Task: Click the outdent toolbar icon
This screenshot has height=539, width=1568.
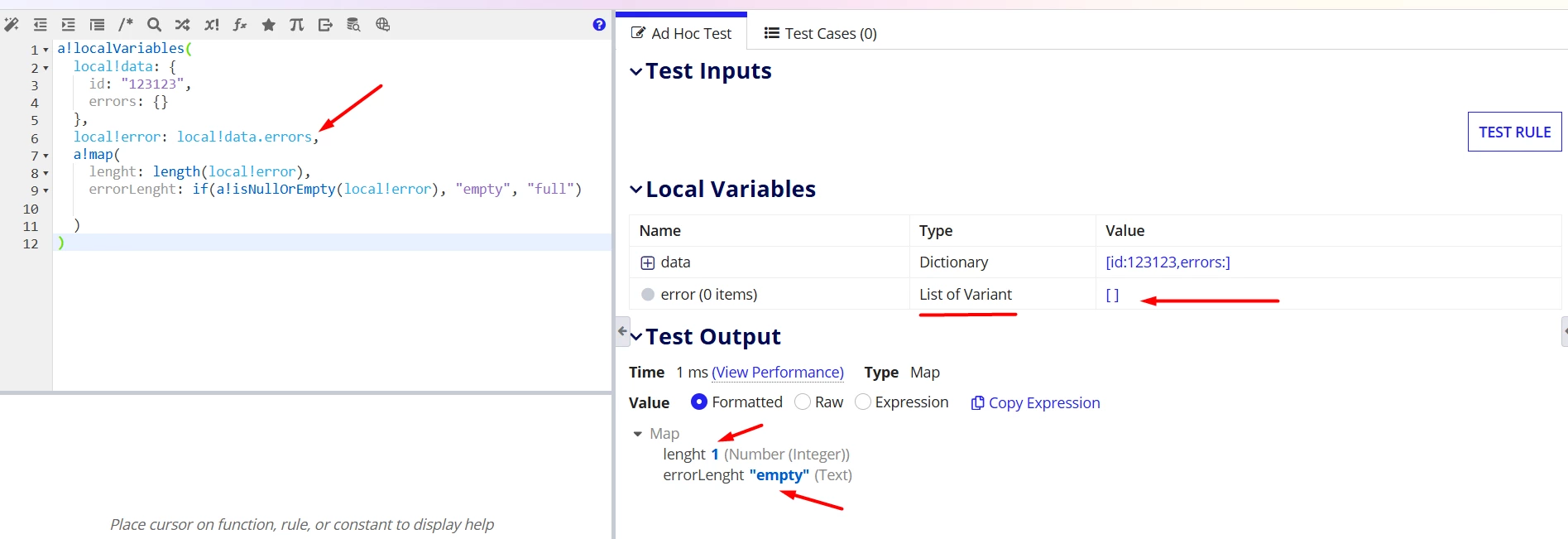Action: (40, 25)
